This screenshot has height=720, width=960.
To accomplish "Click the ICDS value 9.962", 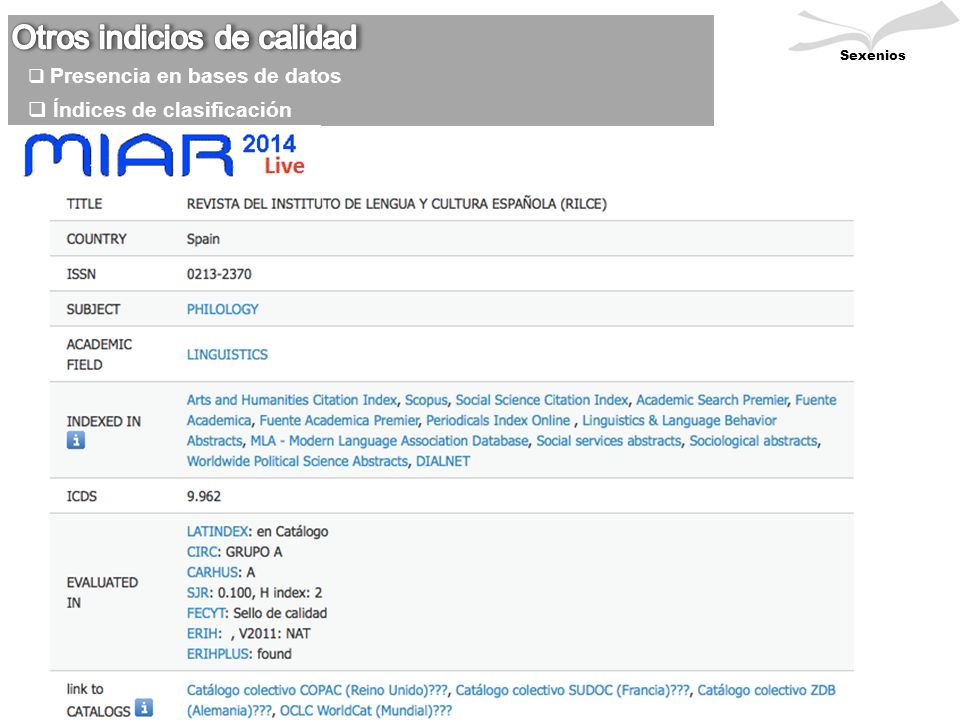I will (204, 497).
